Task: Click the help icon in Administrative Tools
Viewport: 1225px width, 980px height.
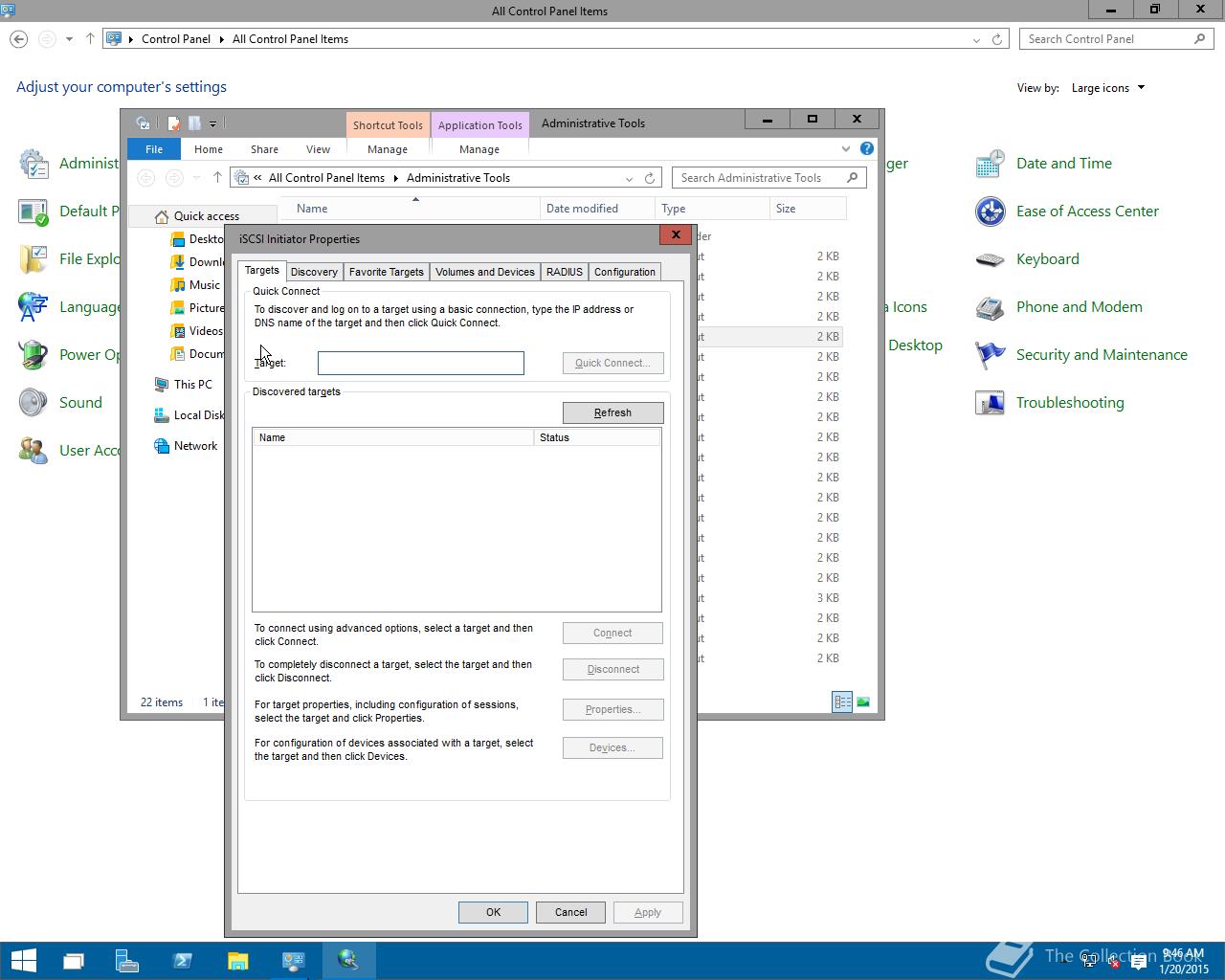Action: [x=866, y=148]
